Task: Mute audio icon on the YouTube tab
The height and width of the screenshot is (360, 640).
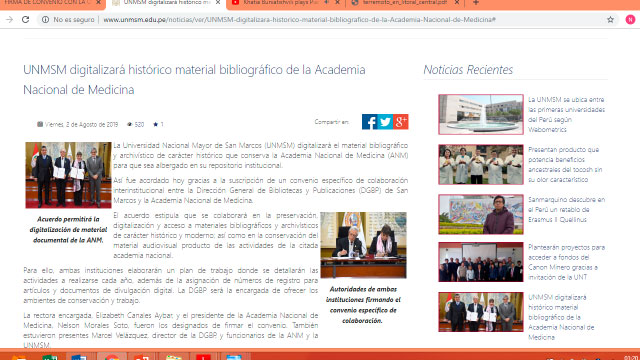Action: click(x=327, y=2)
